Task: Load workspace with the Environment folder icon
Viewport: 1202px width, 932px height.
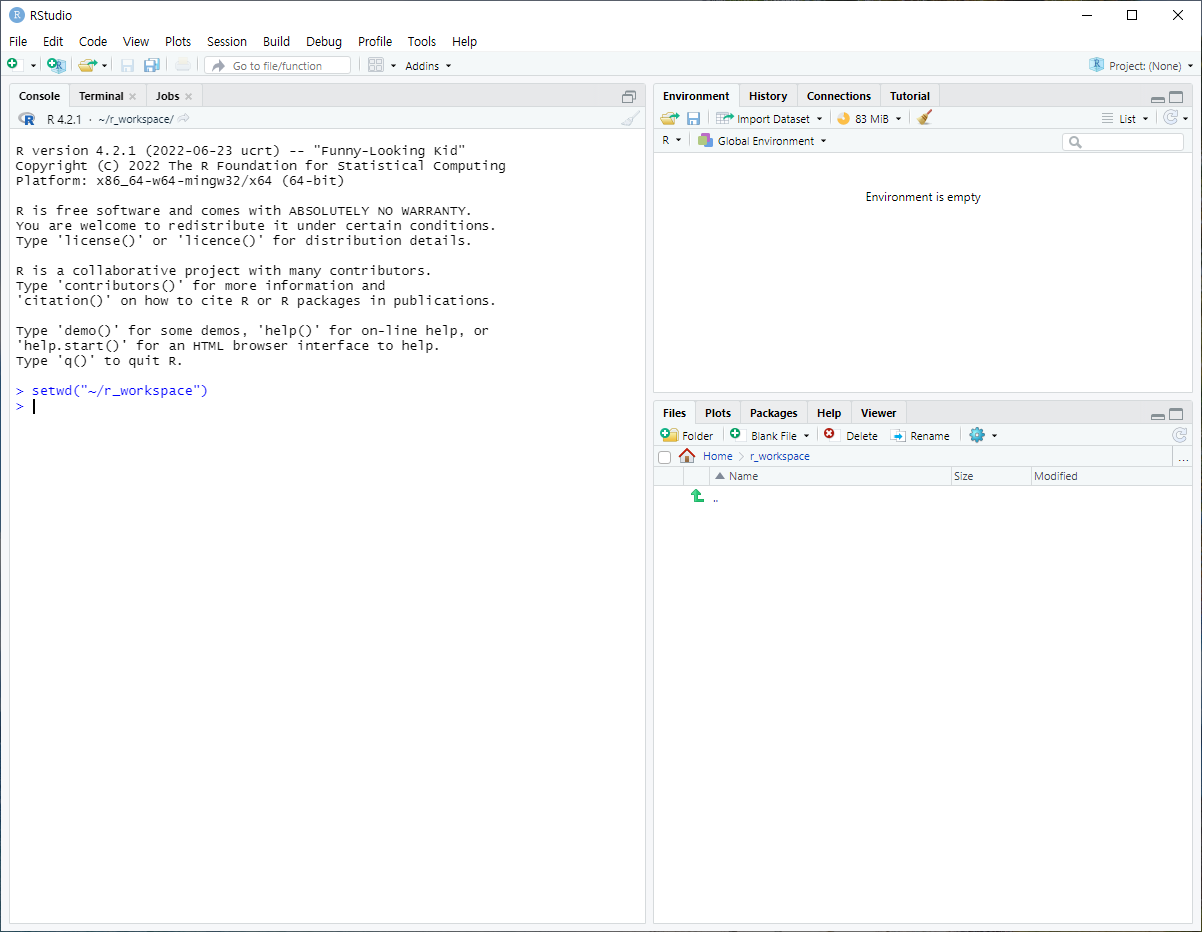Action: [669, 118]
